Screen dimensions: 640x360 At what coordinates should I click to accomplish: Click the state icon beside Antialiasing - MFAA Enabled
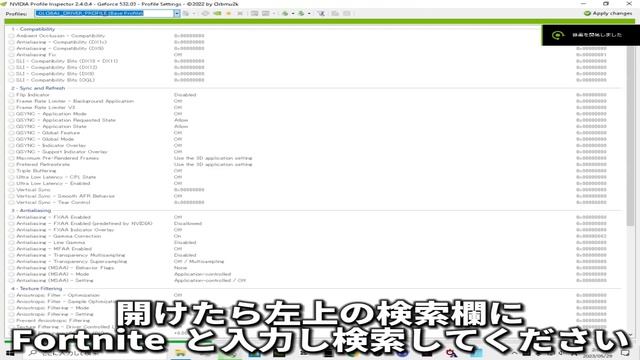(x=12, y=249)
